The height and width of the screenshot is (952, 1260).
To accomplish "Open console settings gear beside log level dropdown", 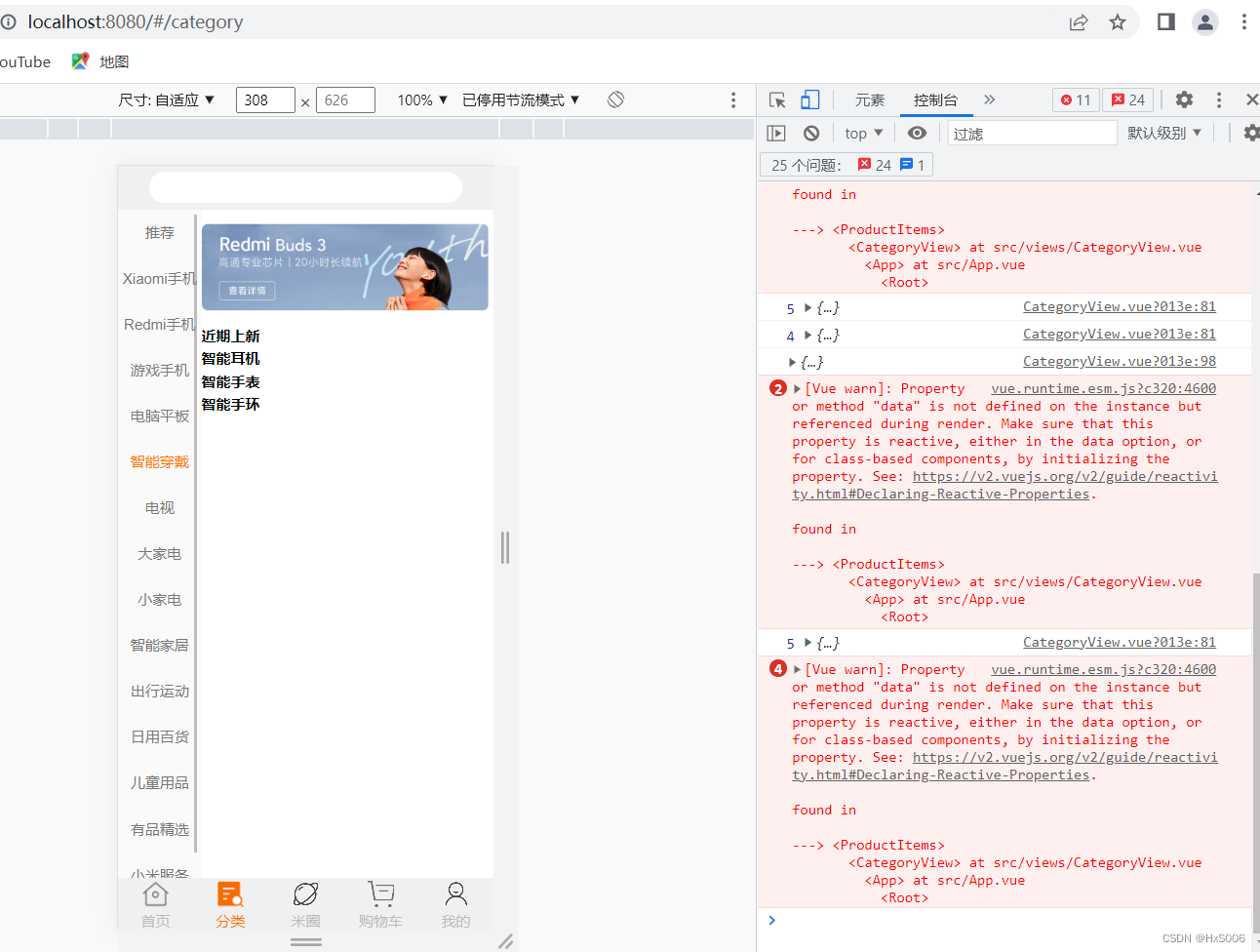I will point(1251,133).
